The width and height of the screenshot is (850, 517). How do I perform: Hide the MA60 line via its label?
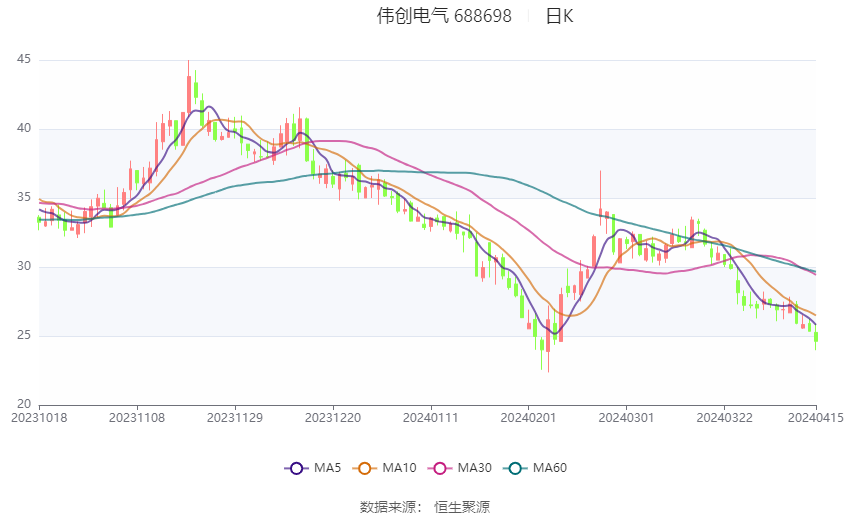[550, 468]
